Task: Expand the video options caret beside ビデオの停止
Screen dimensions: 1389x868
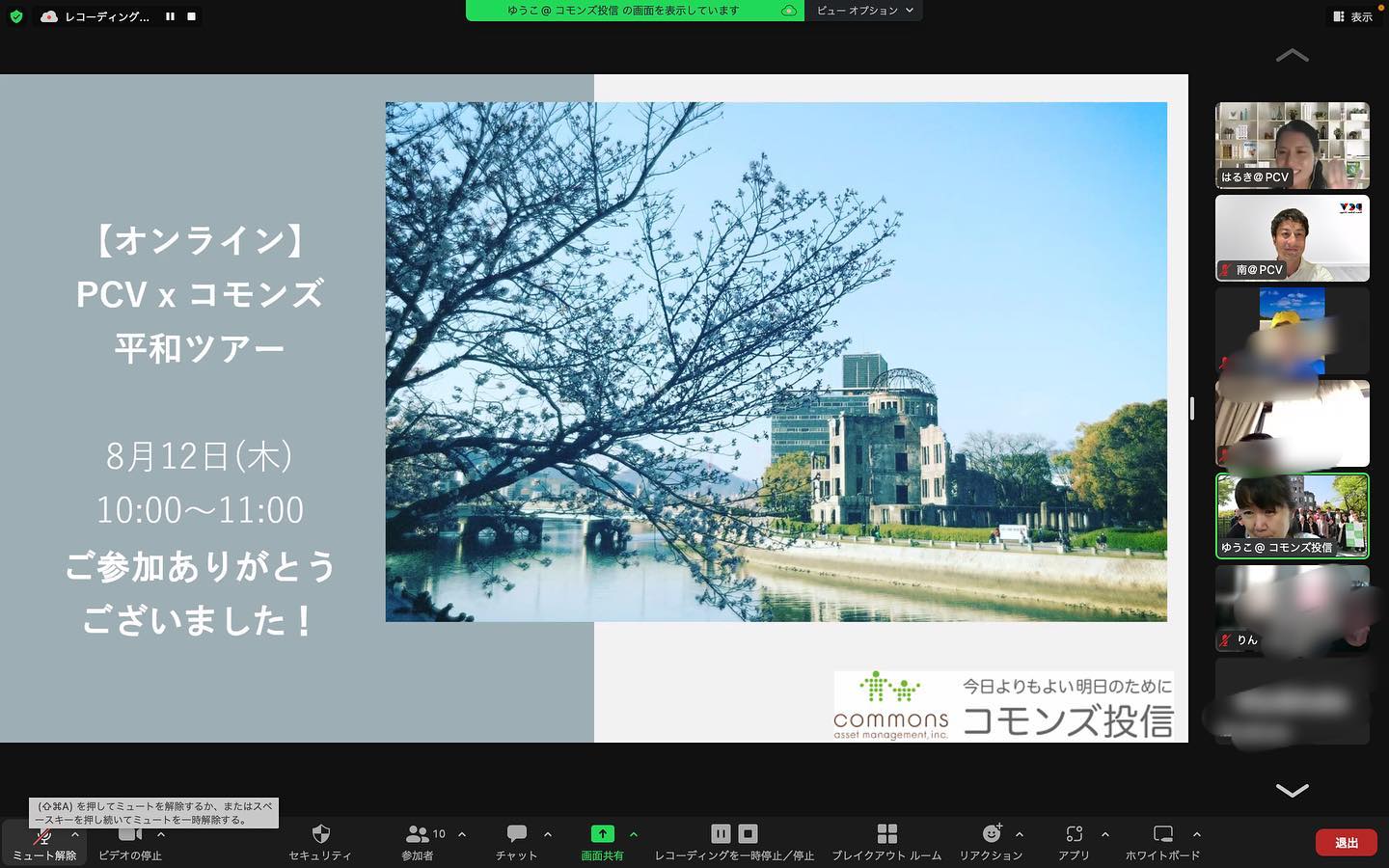Action: 161,834
